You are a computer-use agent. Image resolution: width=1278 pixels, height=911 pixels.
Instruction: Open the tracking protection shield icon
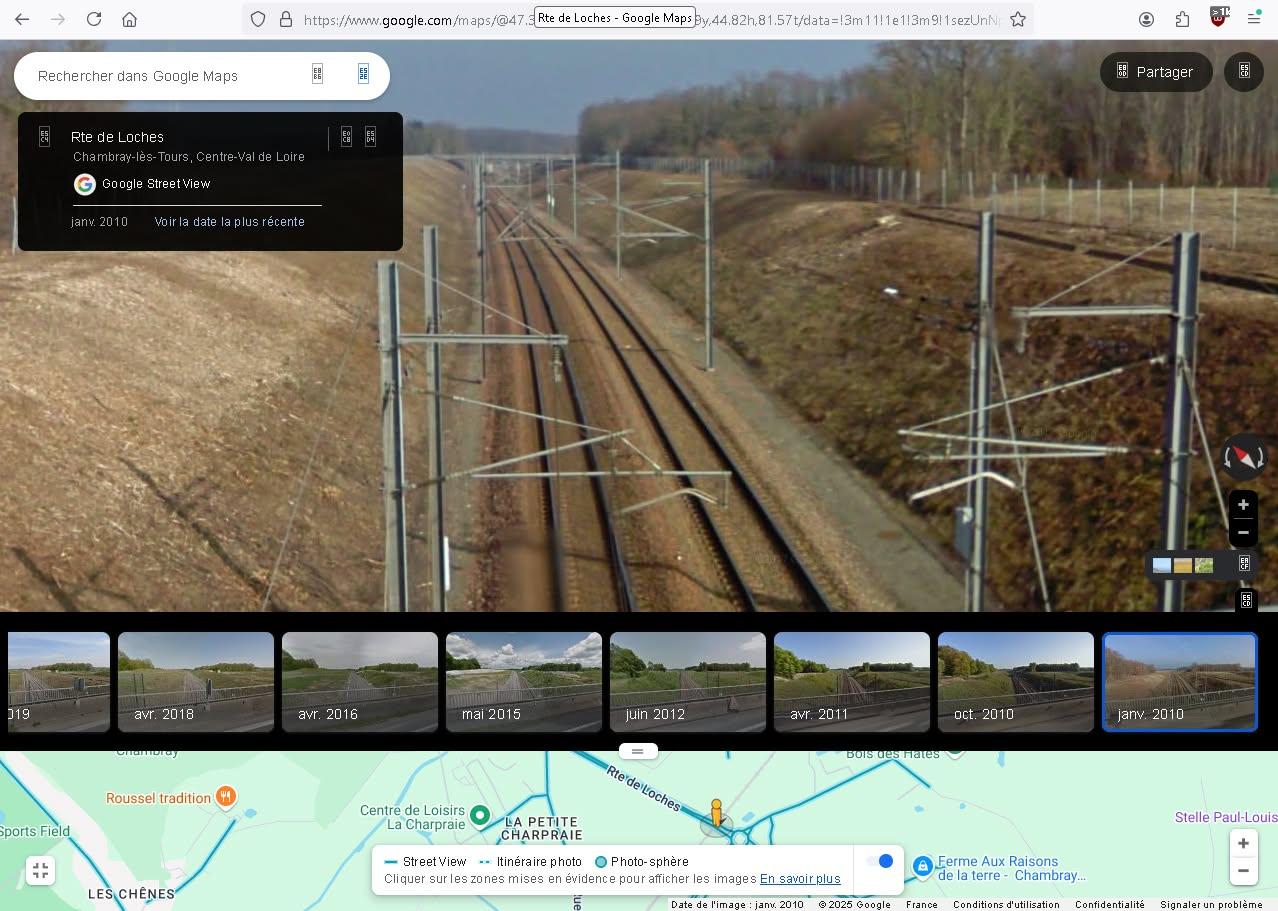click(x=258, y=19)
